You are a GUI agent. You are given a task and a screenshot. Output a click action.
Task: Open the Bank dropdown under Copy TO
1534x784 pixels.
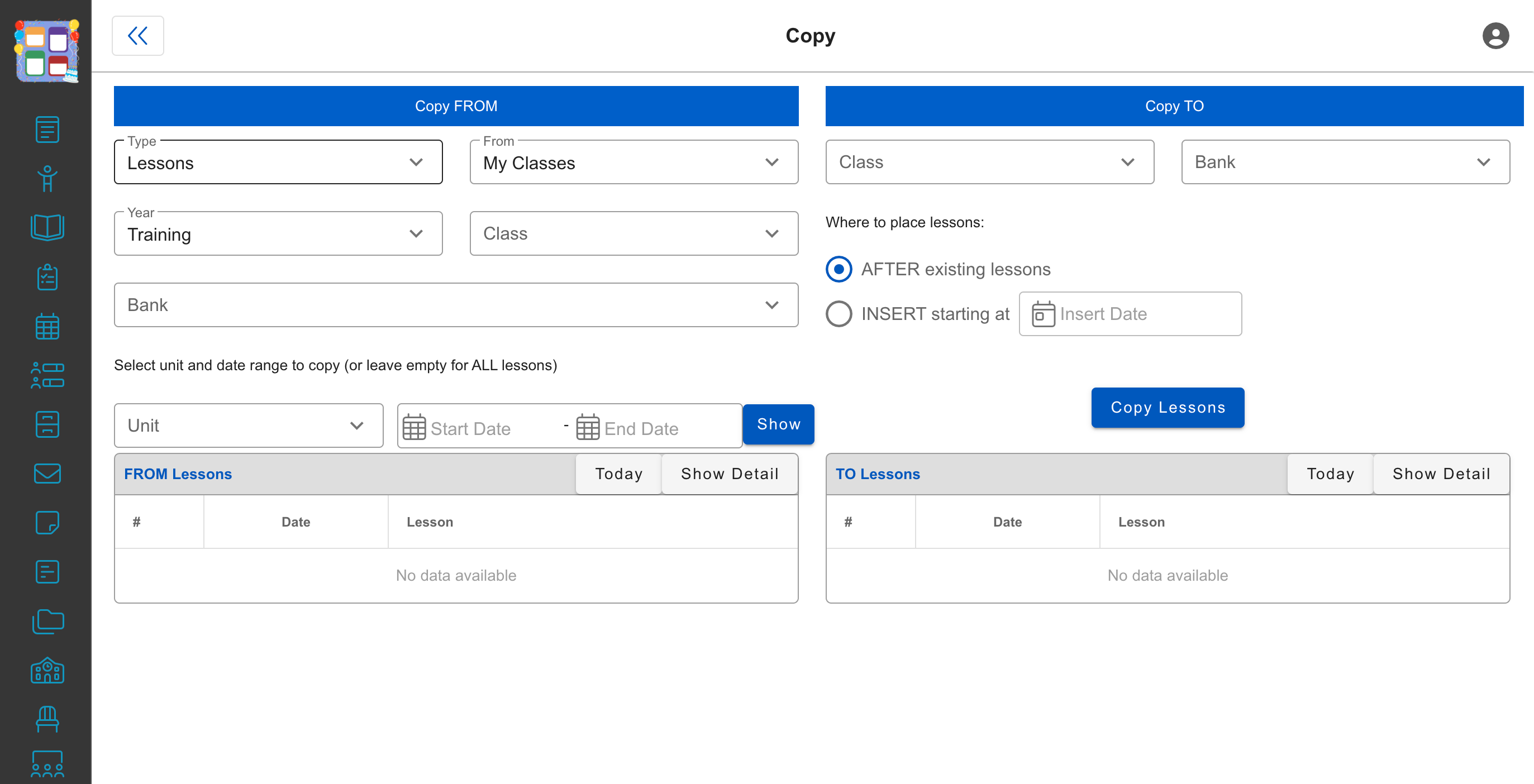point(1345,162)
